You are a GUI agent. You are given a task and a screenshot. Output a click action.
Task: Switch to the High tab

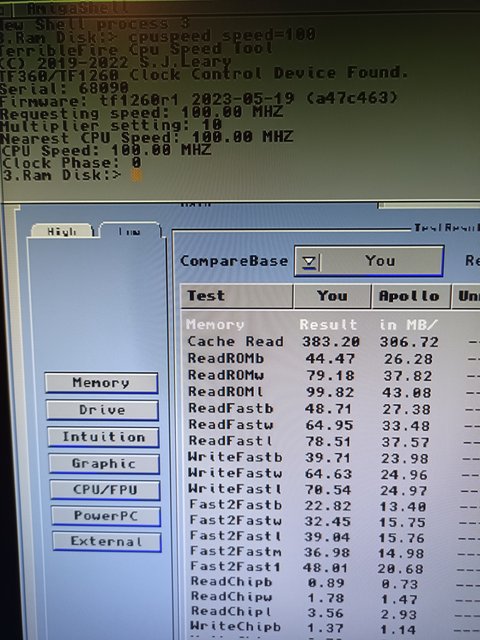tap(62, 231)
